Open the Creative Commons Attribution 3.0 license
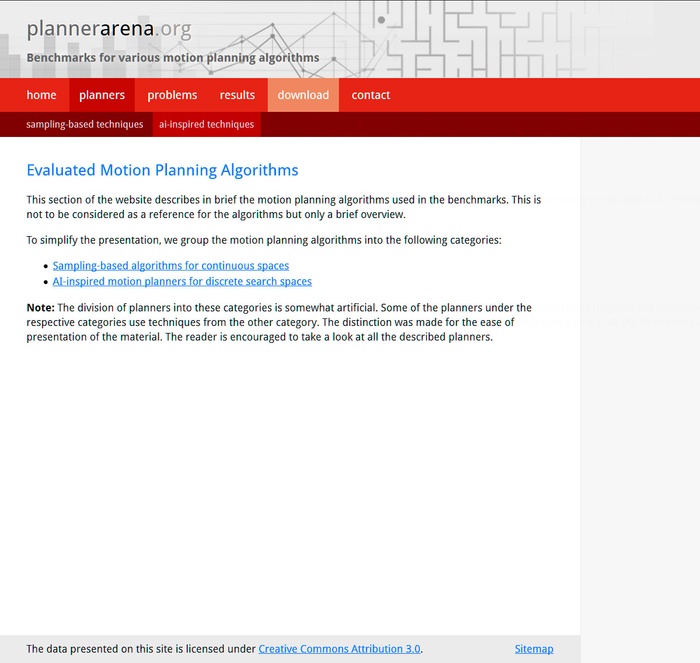This screenshot has width=700, height=663. coord(339,649)
